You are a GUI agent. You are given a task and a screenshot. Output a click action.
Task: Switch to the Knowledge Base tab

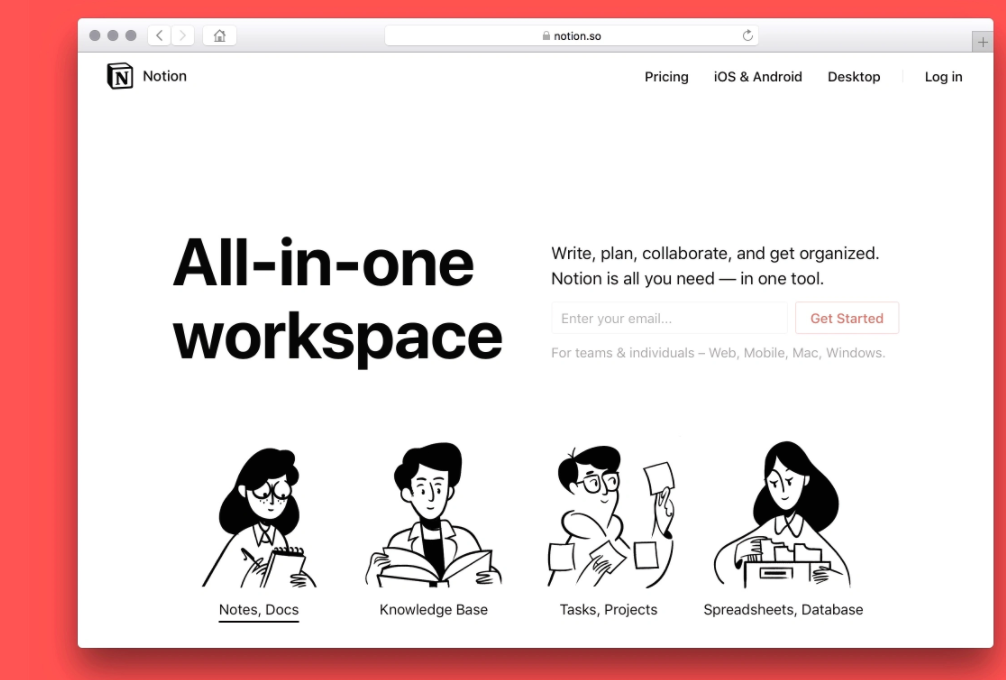click(434, 610)
